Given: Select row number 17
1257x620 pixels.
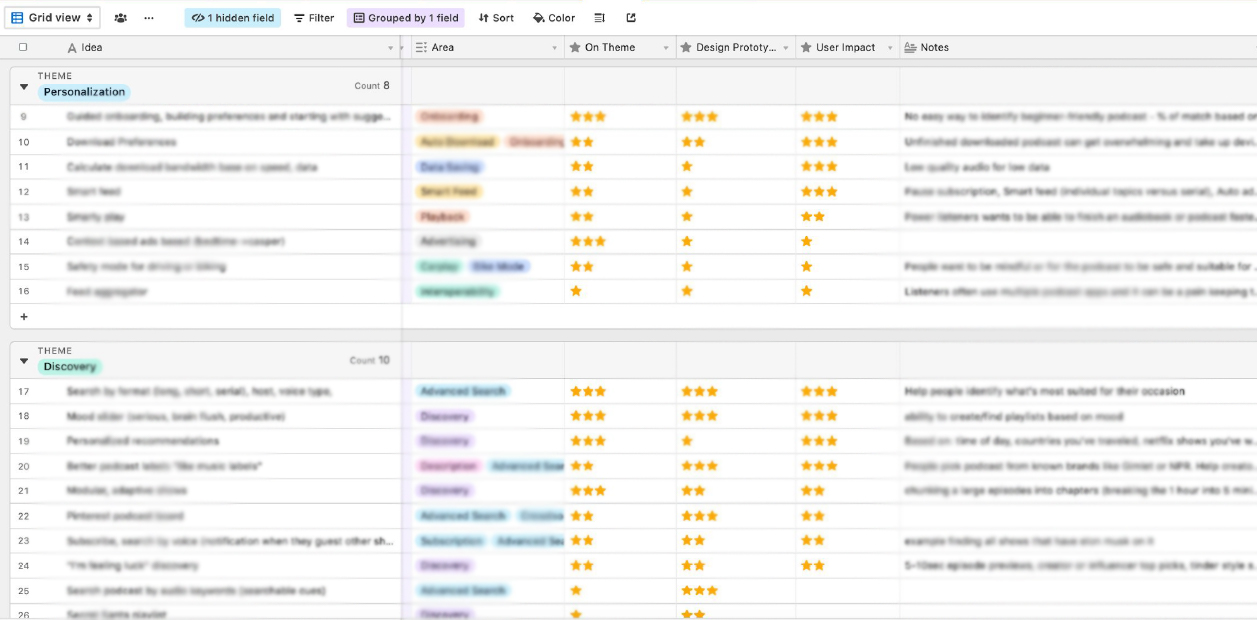Looking at the screenshot, I should pyautogui.click(x=23, y=392).
